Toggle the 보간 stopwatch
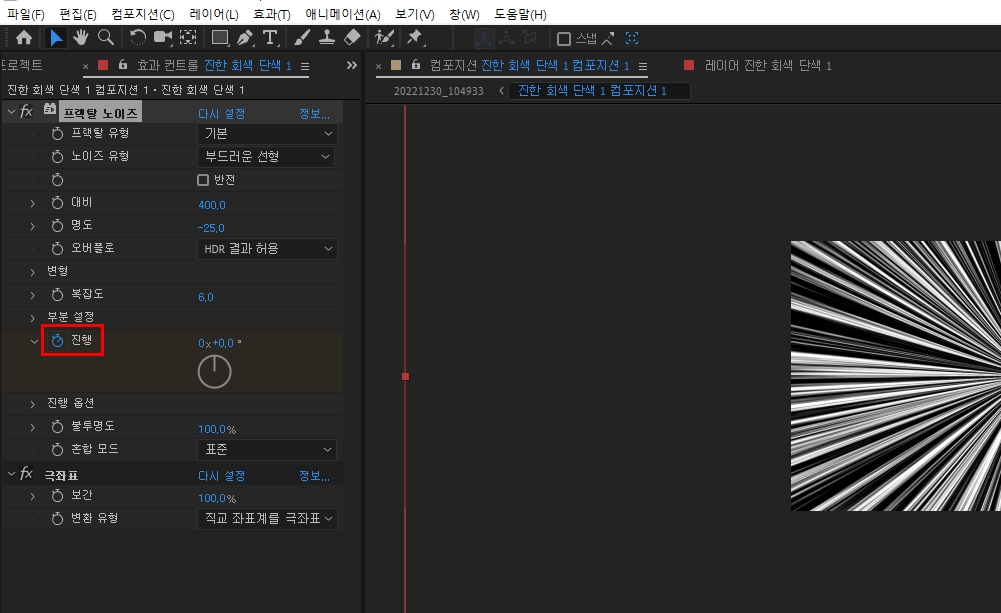The height and width of the screenshot is (613, 1001). point(57,496)
